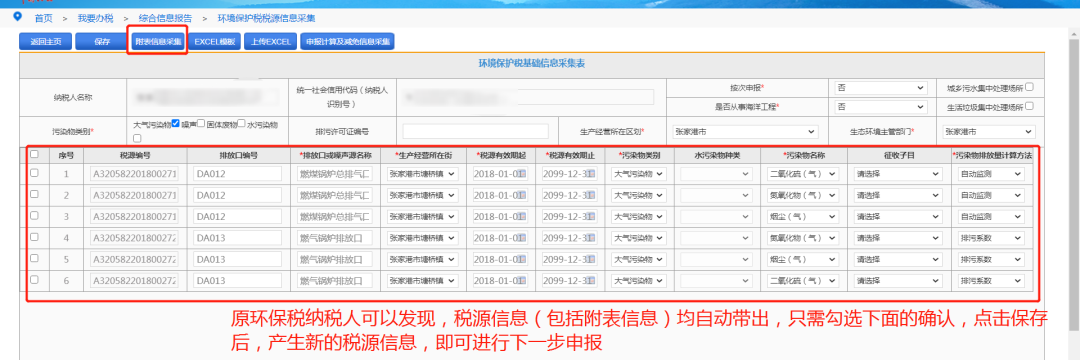Select the checkbox for row 1
The width and height of the screenshot is (1080, 360).
tap(34, 174)
